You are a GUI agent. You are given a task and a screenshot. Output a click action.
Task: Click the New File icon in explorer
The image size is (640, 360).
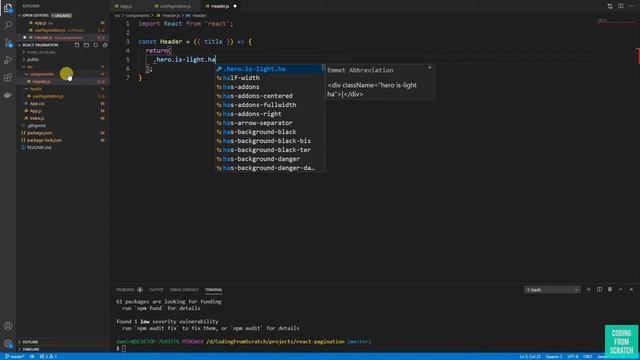pyautogui.click(x=77, y=45)
